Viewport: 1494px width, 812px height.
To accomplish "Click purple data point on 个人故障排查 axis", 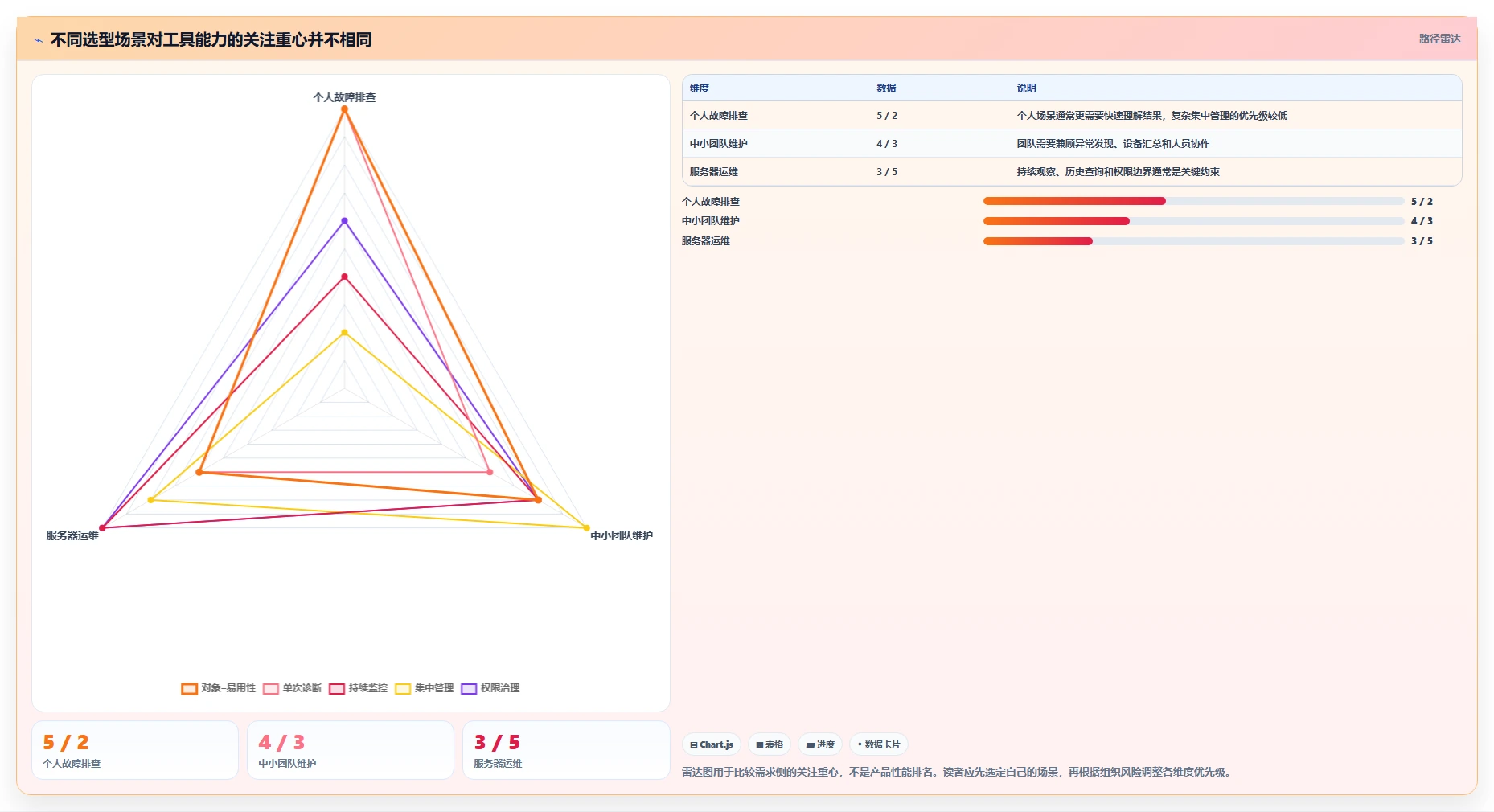I will (344, 220).
